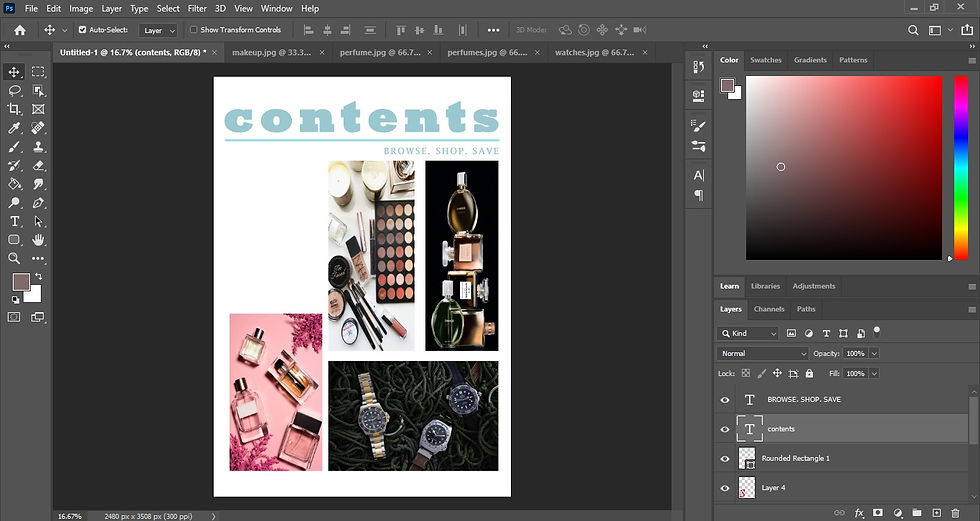The height and width of the screenshot is (521, 980).
Task: Click the foreground color swatch in toolbox
Action: [20, 282]
